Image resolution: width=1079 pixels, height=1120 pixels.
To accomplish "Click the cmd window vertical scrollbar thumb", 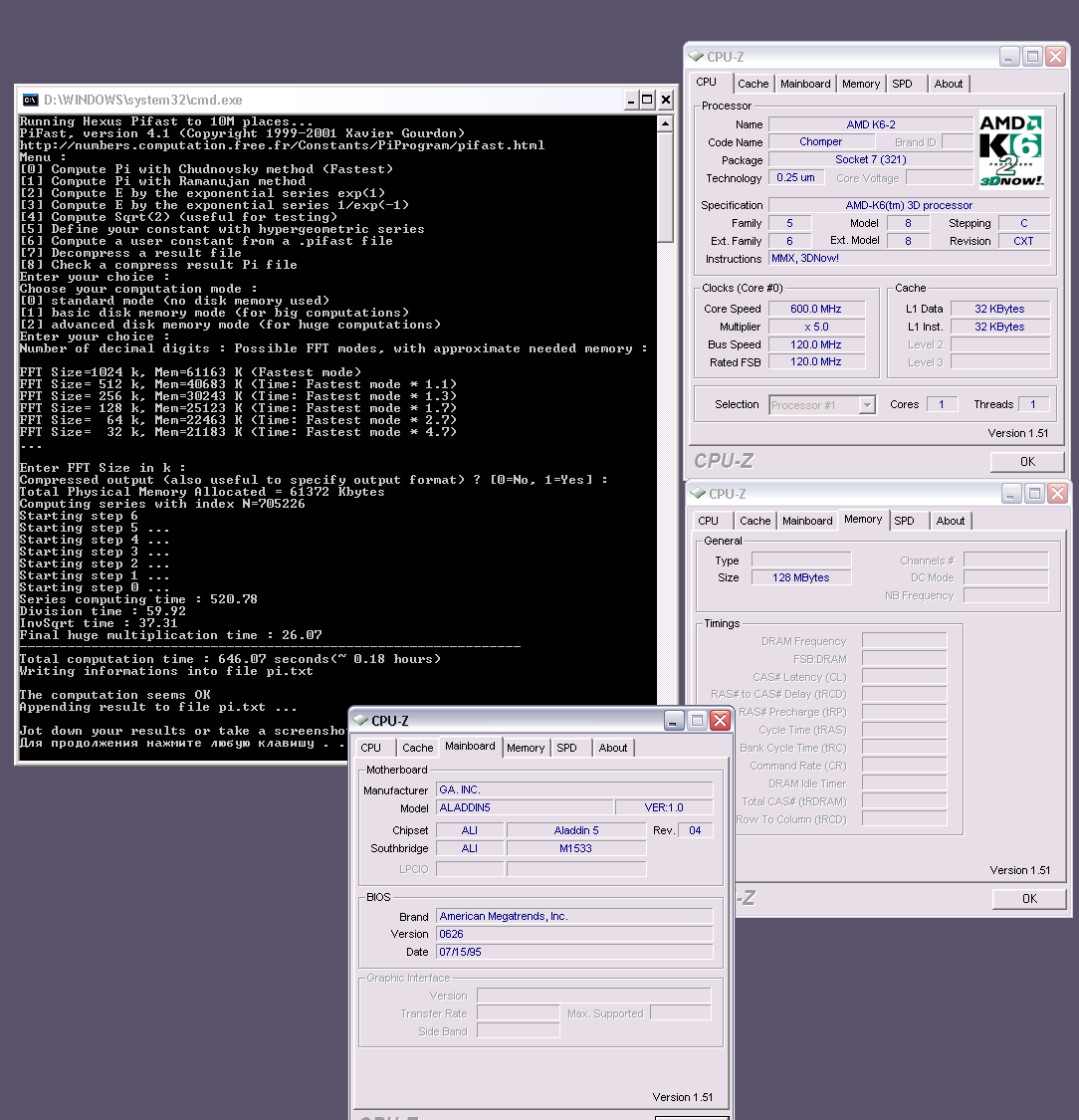I will (665, 187).
